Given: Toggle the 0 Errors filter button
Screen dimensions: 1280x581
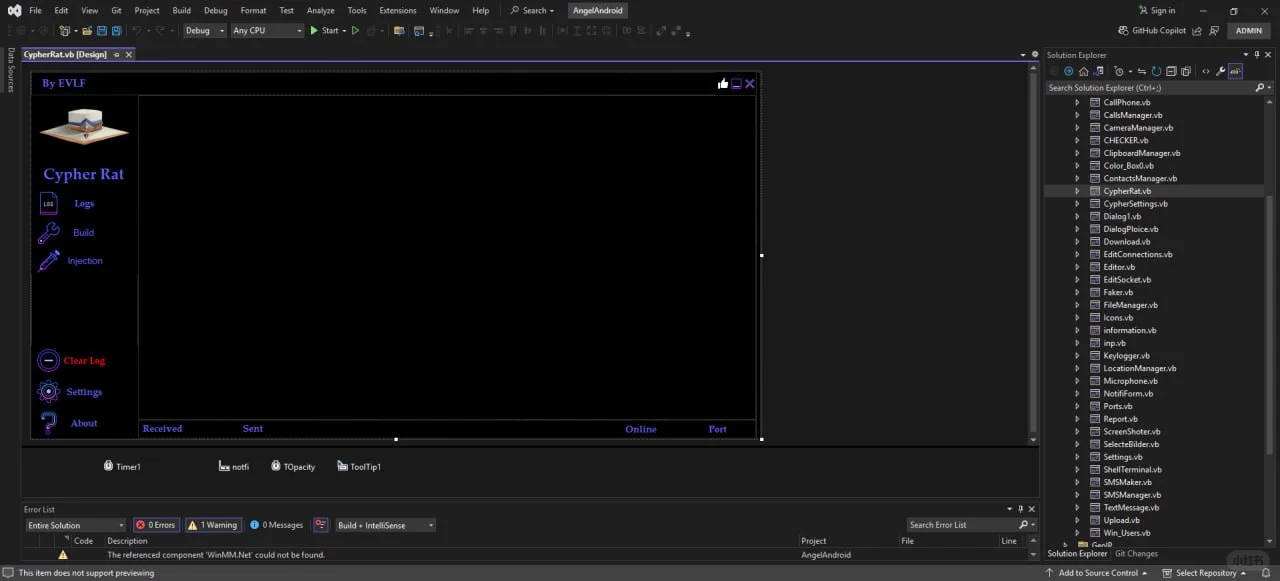Looking at the screenshot, I should coord(155,525).
